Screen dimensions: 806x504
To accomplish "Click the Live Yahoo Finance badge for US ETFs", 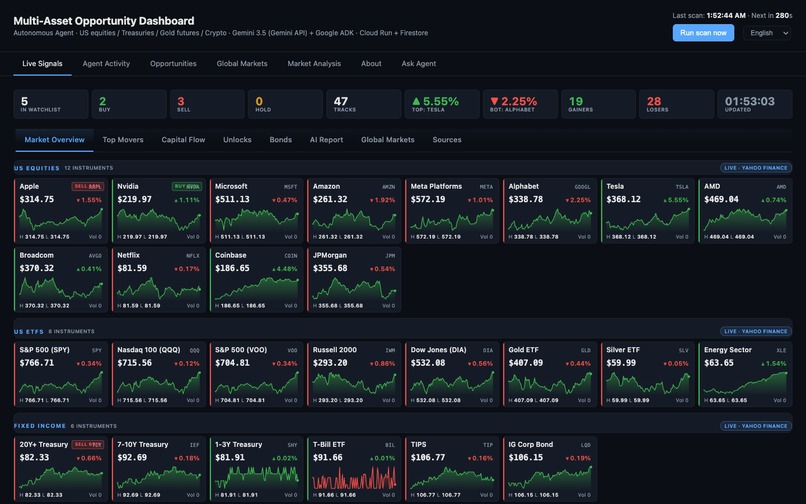I will [x=756, y=332].
